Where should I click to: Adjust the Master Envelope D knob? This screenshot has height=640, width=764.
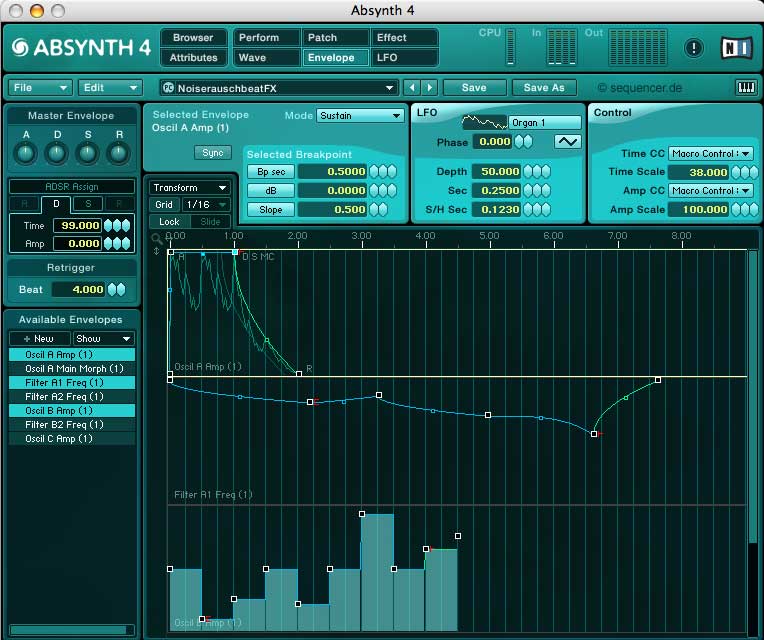coord(57,154)
